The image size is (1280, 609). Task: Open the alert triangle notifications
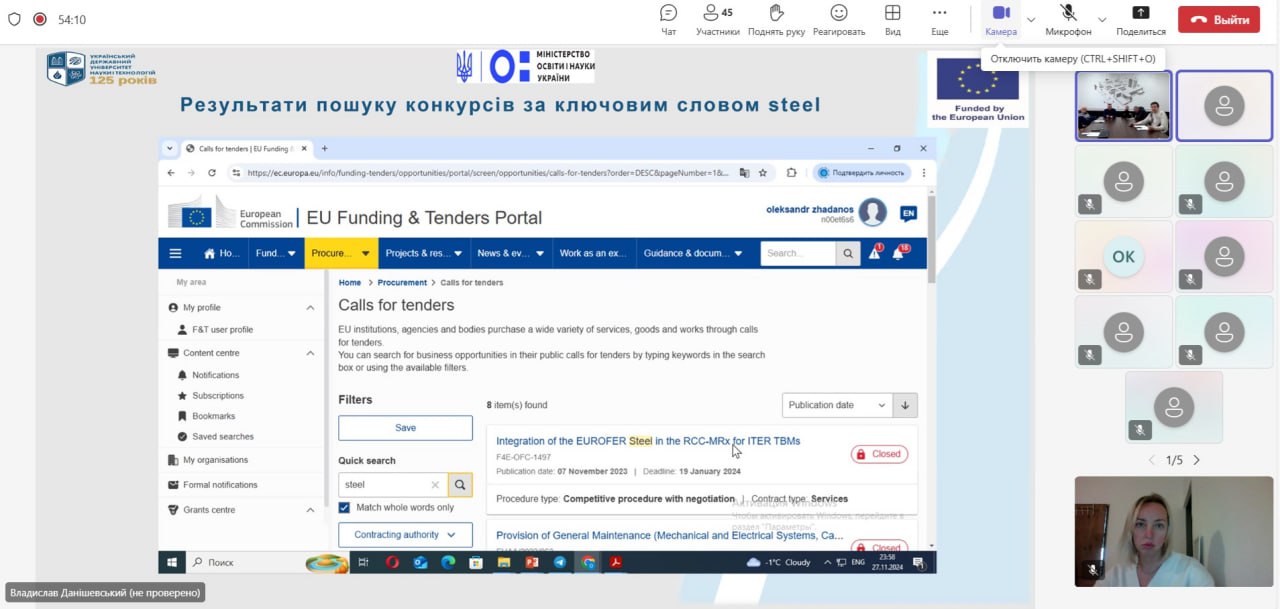click(x=875, y=252)
